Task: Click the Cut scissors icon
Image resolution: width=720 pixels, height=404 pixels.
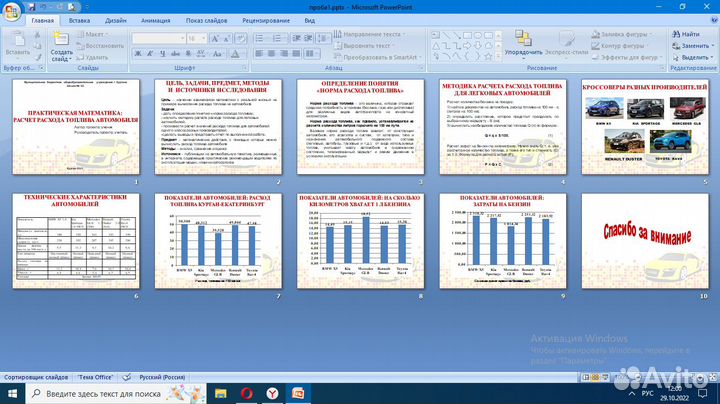Action: pyautogui.click(x=38, y=34)
